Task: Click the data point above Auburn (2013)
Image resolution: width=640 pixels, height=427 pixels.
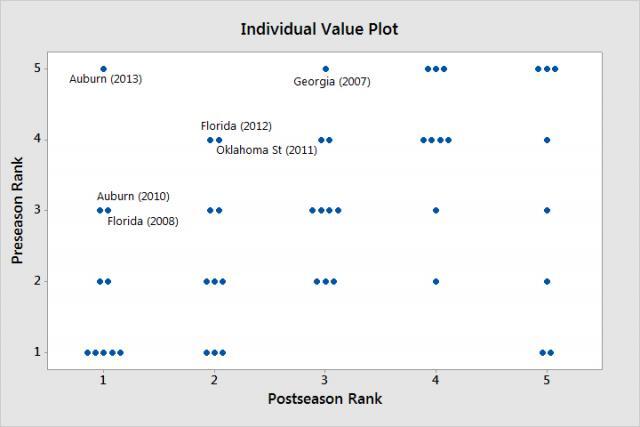Action: (x=103, y=69)
